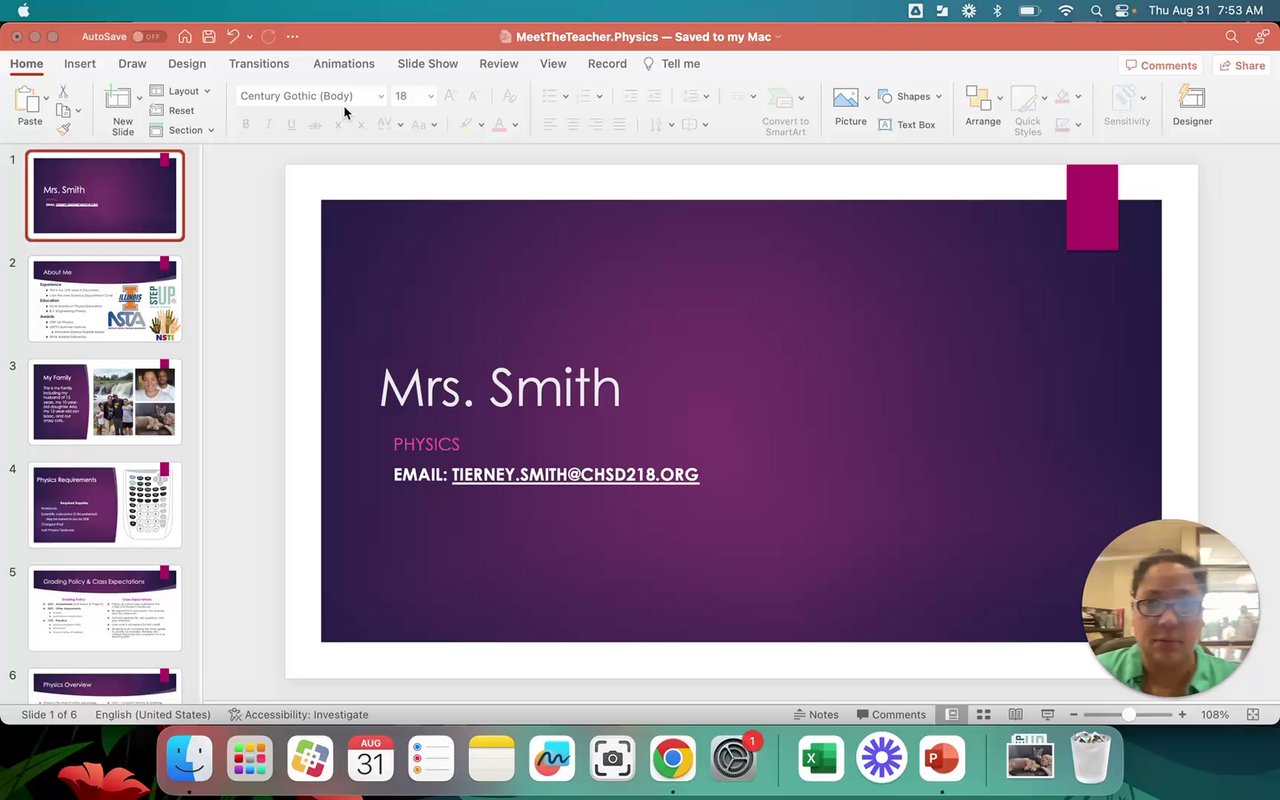1280x800 pixels.
Task: Zoom in using the plus button
Action: [1182, 715]
